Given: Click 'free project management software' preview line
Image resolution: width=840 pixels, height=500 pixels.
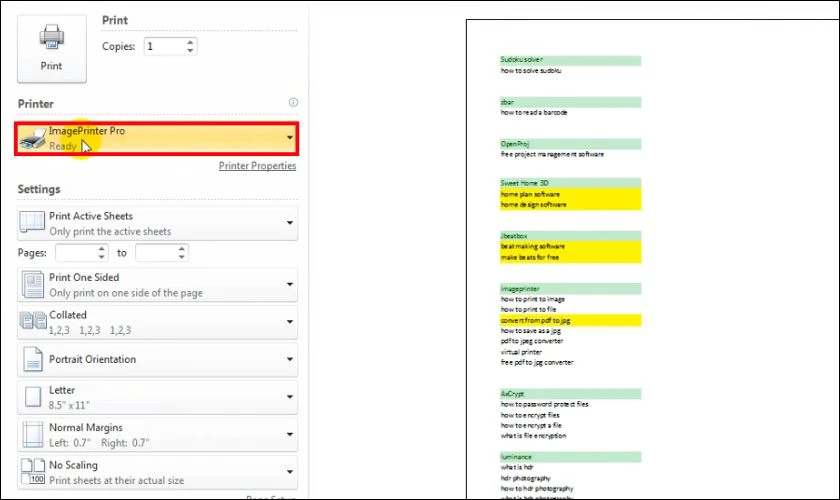Looking at the screenshot, I should 552,154.
